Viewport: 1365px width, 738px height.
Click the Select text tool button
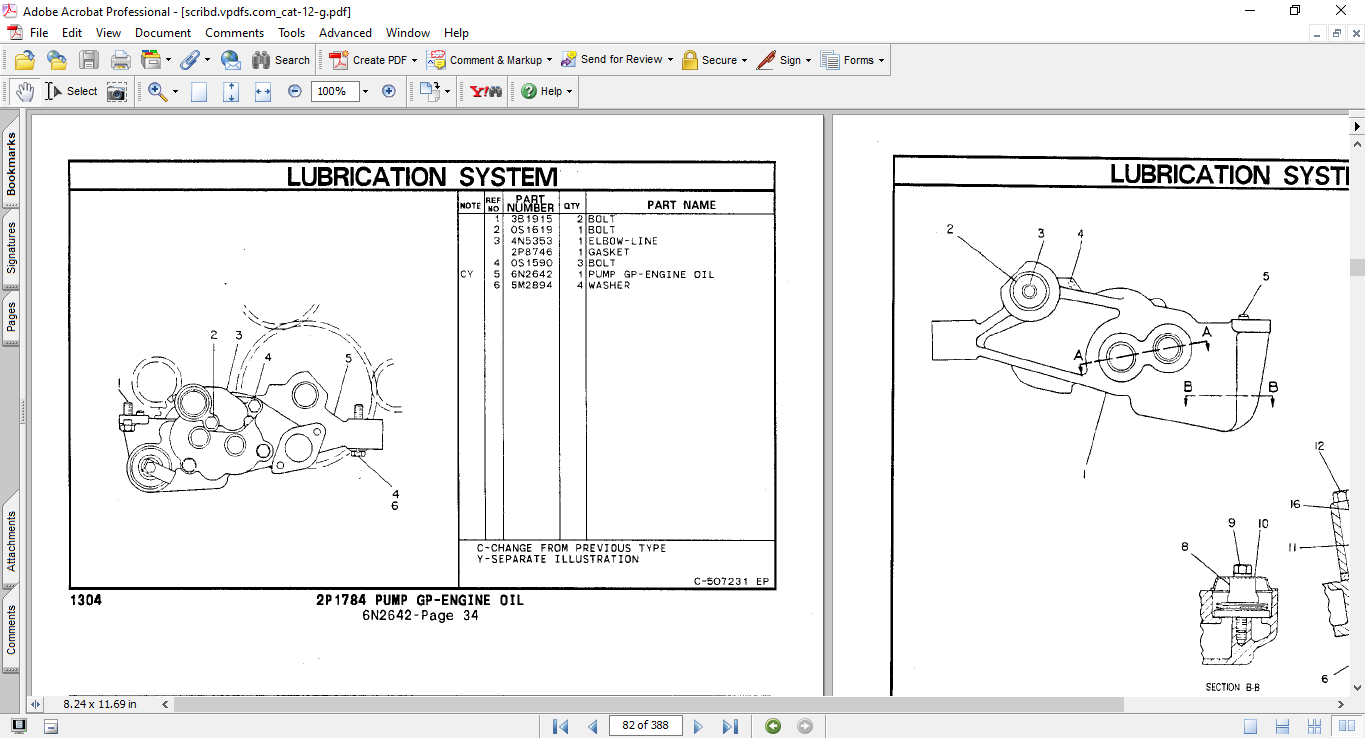pyautogui.click(x=71, y=91)
